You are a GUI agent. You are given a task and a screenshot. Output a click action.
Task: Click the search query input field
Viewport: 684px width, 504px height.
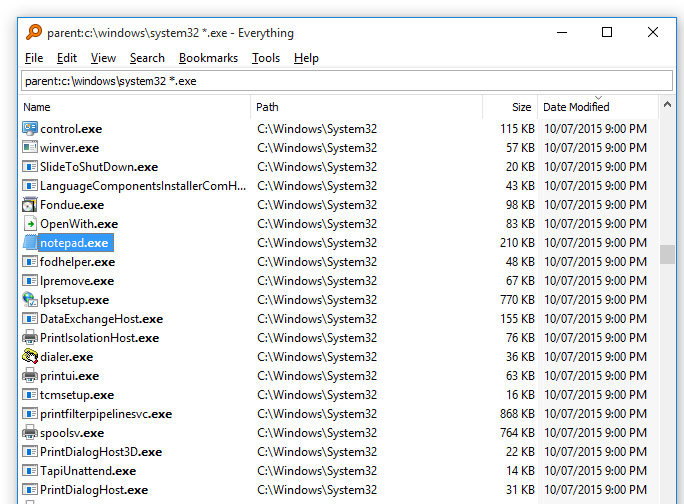(347, 81)
